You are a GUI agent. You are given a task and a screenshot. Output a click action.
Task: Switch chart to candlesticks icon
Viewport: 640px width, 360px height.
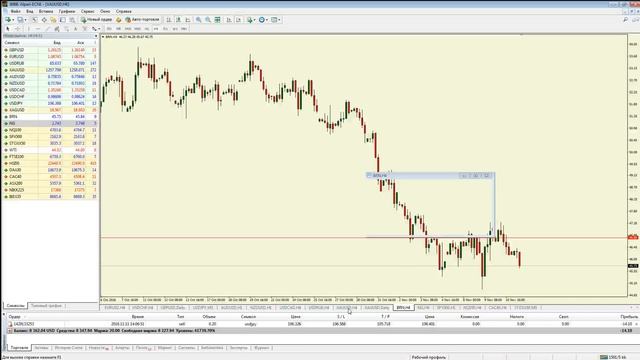coord(178,20)
